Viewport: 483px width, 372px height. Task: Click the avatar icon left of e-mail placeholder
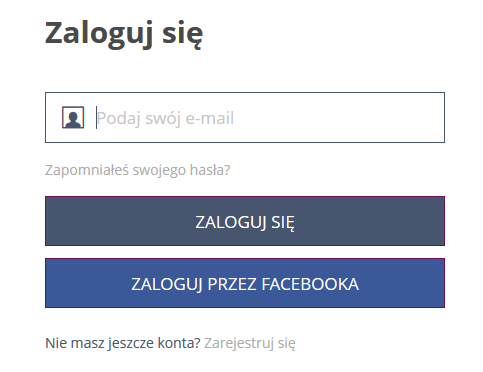[73, 118]
